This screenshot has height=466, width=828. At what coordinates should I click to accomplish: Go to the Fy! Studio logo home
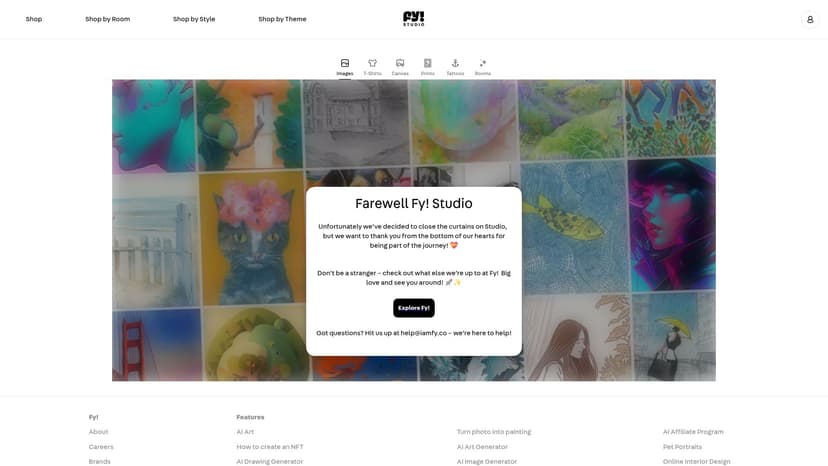pyautogui.click(x=413, y=18)
